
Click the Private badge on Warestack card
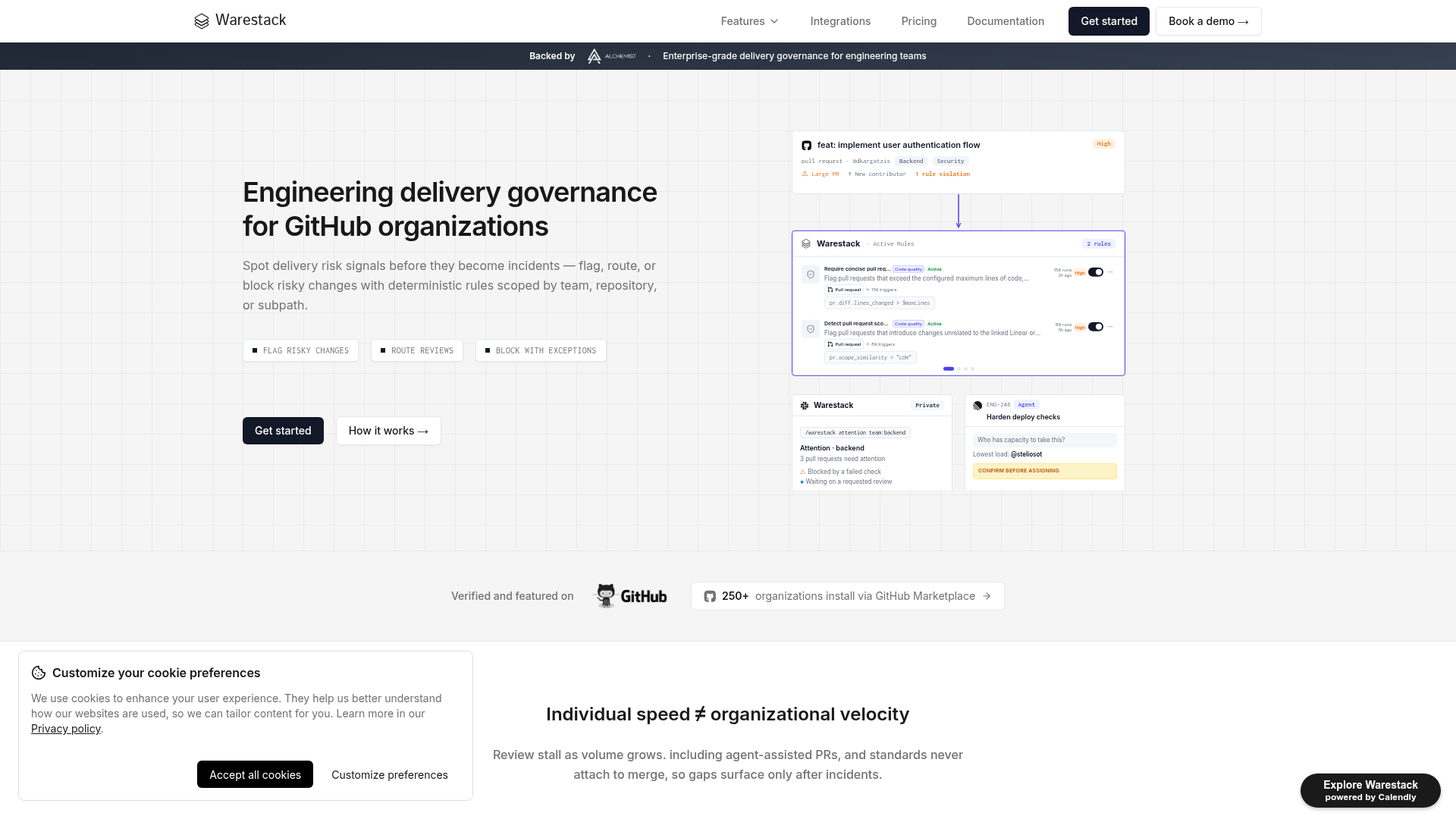[927, 406]
